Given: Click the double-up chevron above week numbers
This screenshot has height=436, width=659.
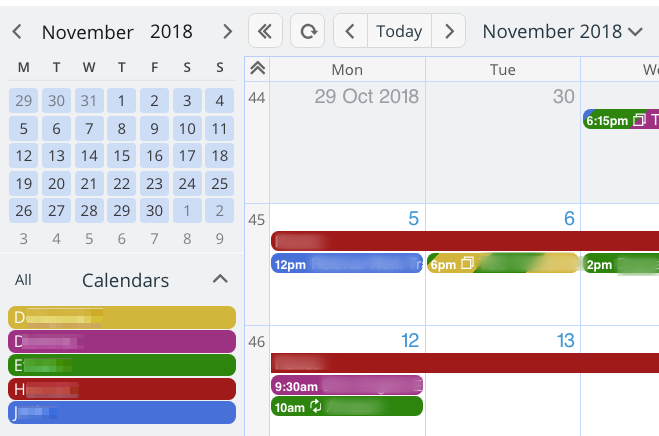Looking at the screenshot, I should 257,68.
